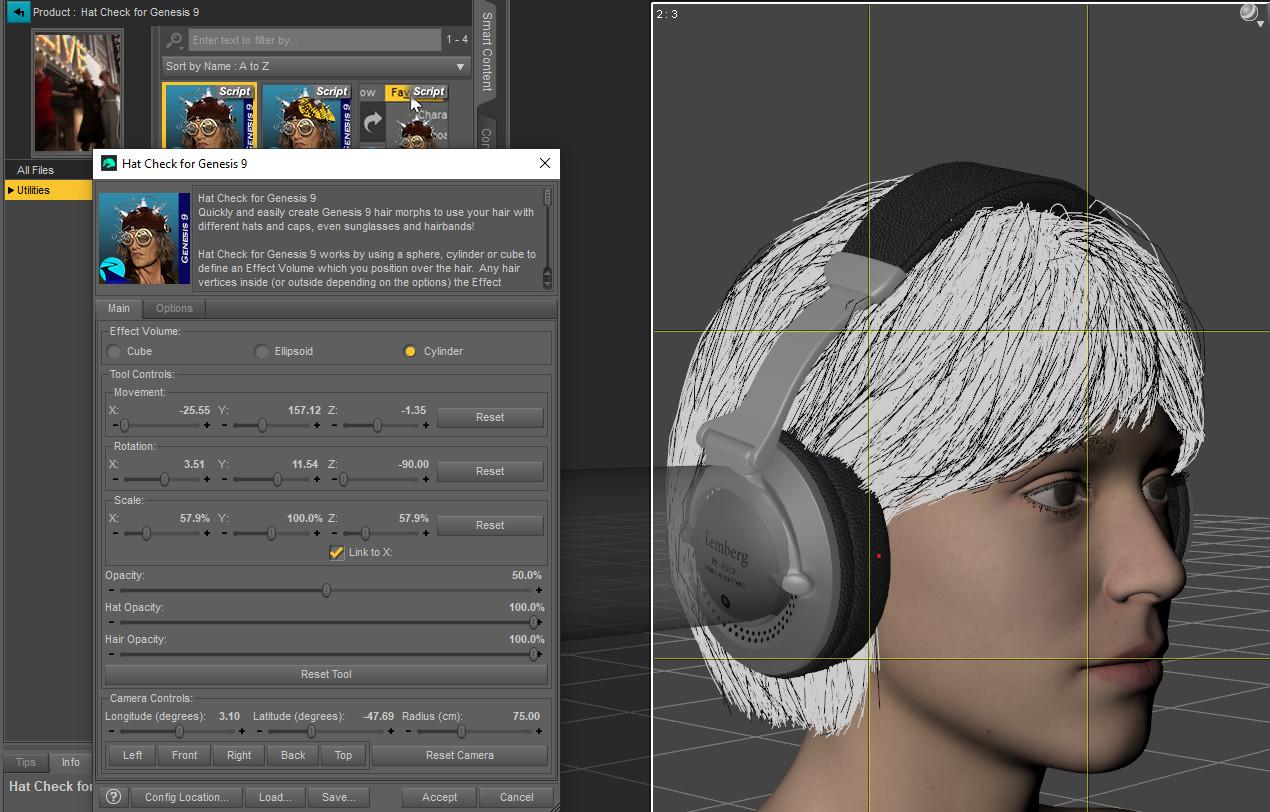Increase Rotation Z with its plus icon

[426, 479]
